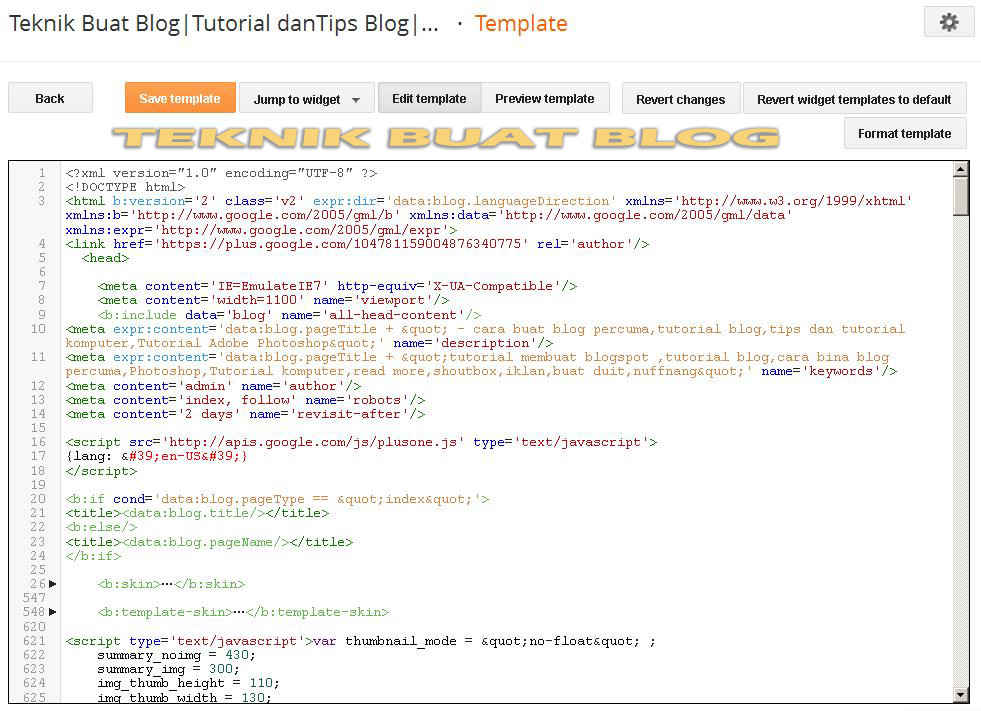The height and width of the screenshot is (711, 981).
Task: Place the cursor on the XML declaration line
Action: coord(220,172)
